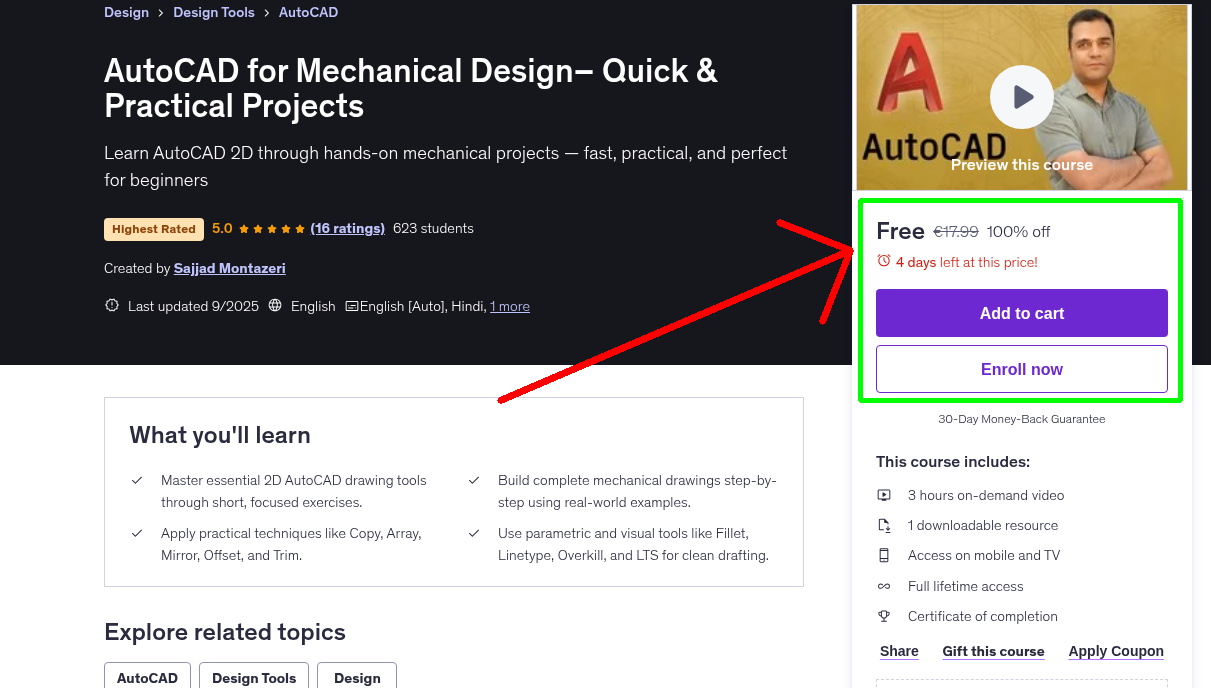Add the course to cart

click(x=1021, y=313)
